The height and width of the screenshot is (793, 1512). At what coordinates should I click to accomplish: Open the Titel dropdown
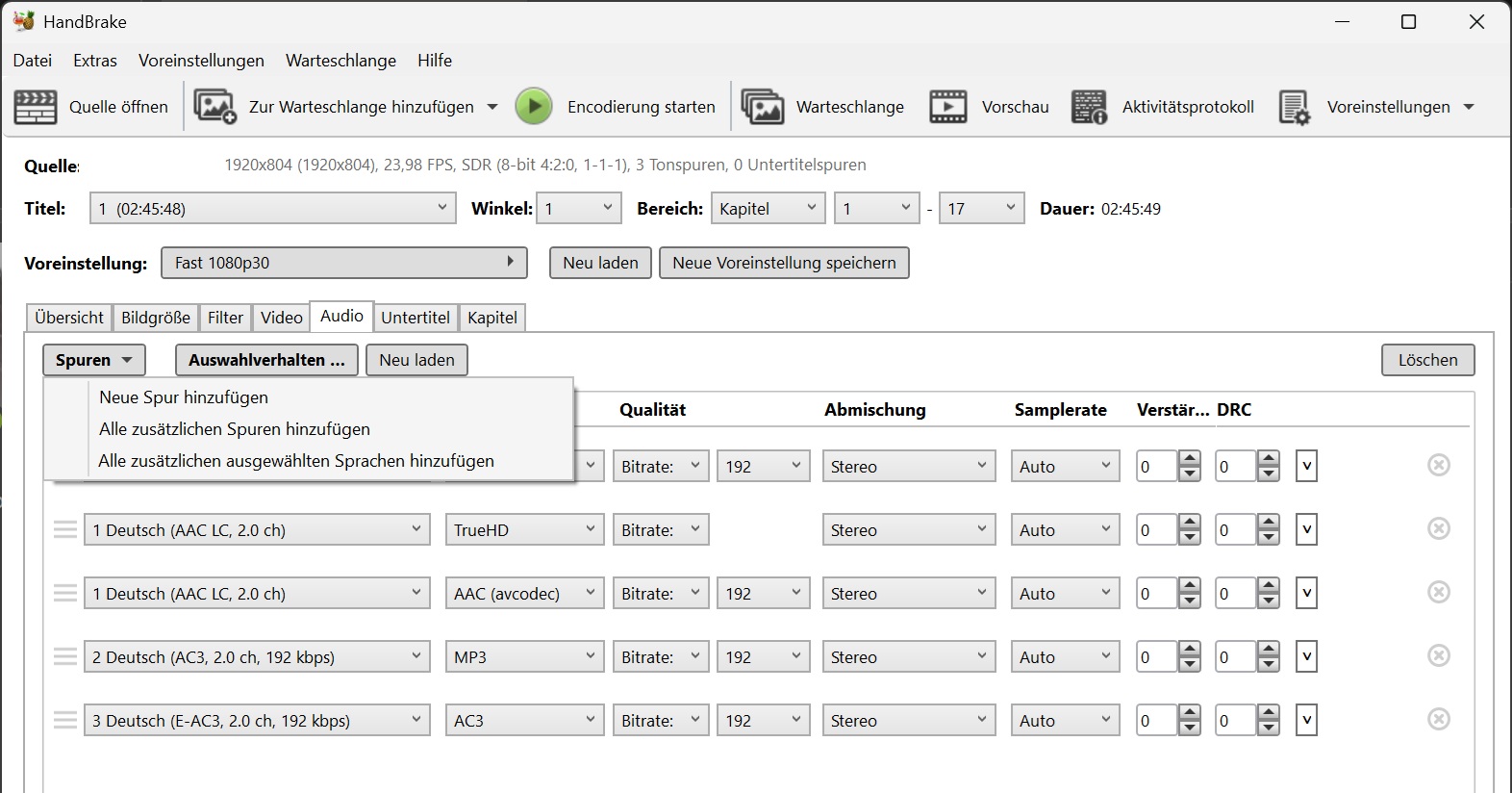(x=272, y=208)
